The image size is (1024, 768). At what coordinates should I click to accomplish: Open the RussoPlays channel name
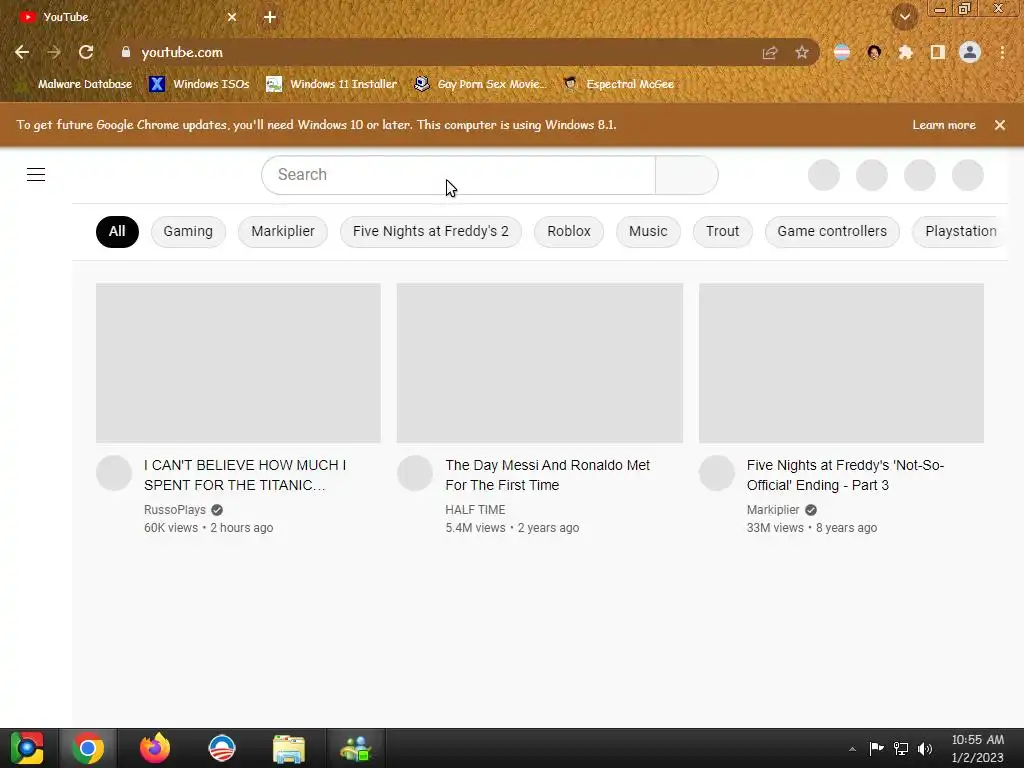175,510
